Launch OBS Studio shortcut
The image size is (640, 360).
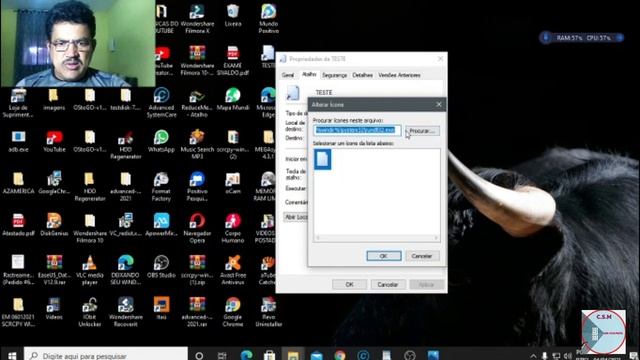(x=162, y=267)
